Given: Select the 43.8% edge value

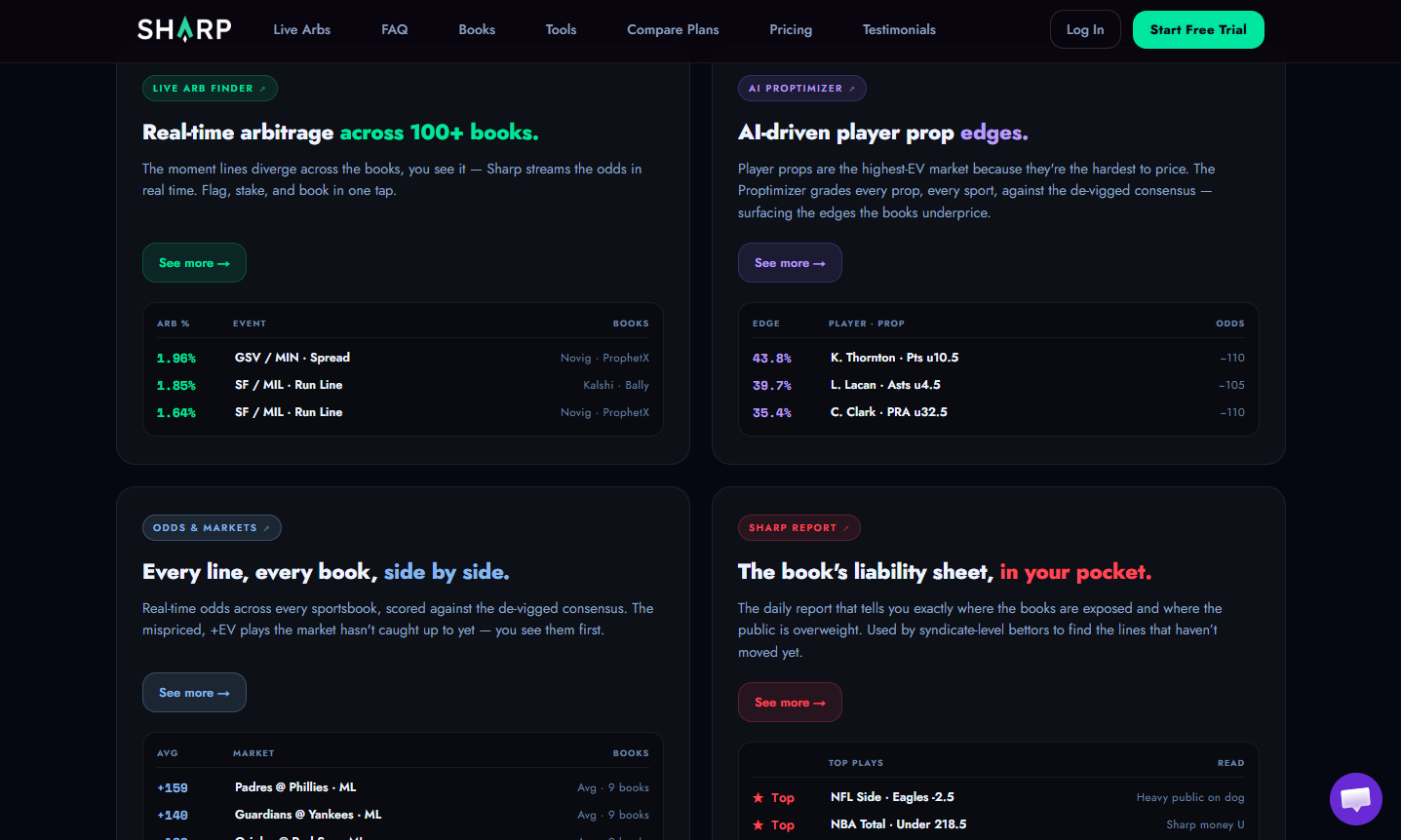Looking at the screenshot, I should pyautogui.click(x=772, y=359).
